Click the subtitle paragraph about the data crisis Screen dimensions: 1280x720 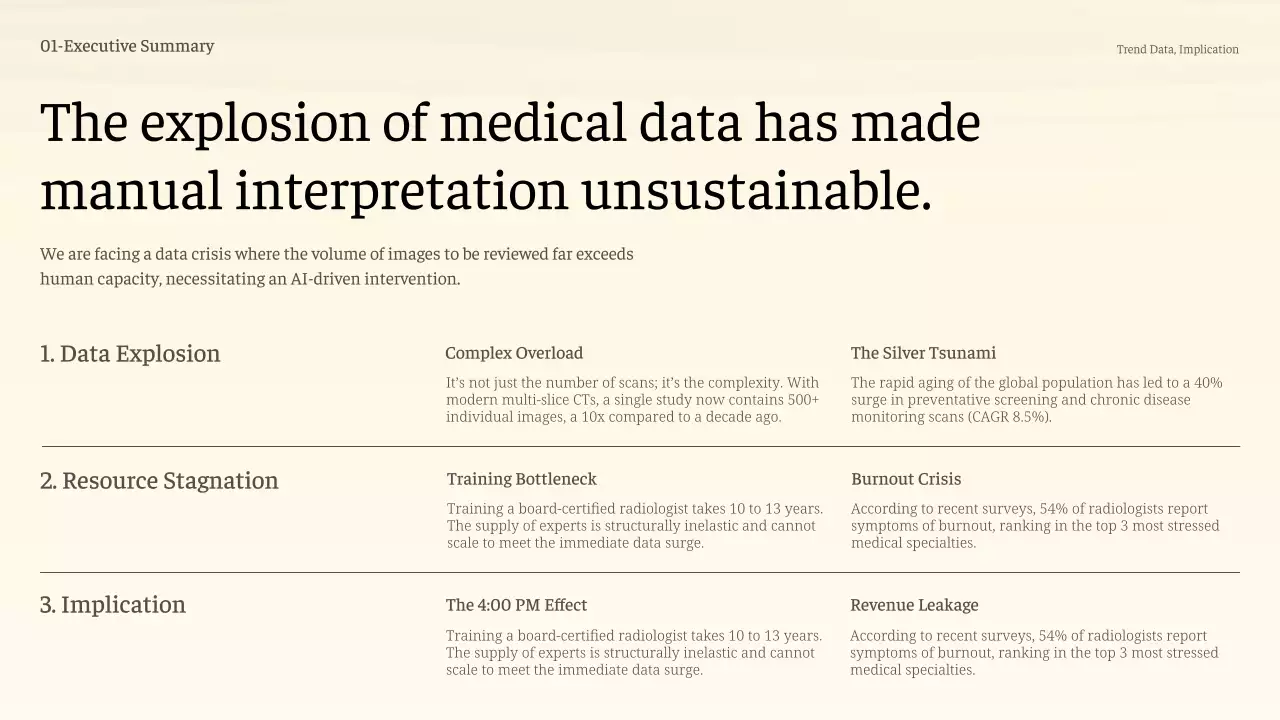[337, 266]
